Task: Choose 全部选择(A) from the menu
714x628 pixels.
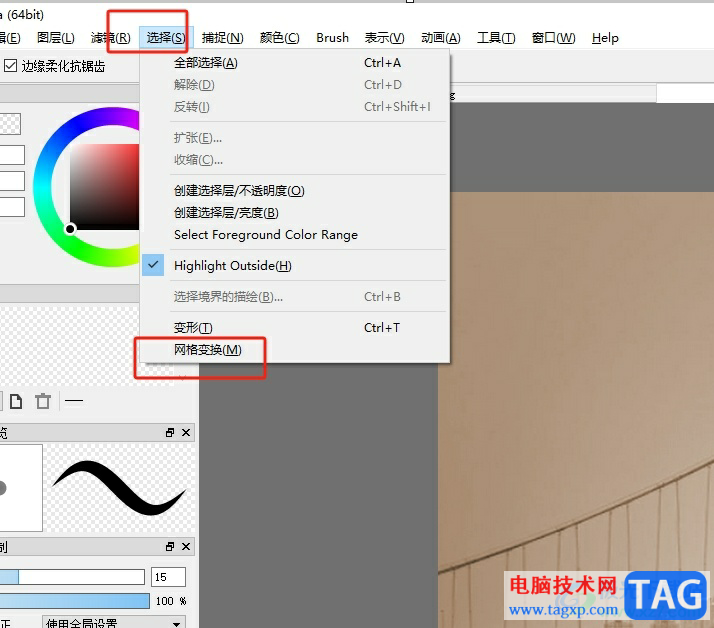Action: click(295, 63)
